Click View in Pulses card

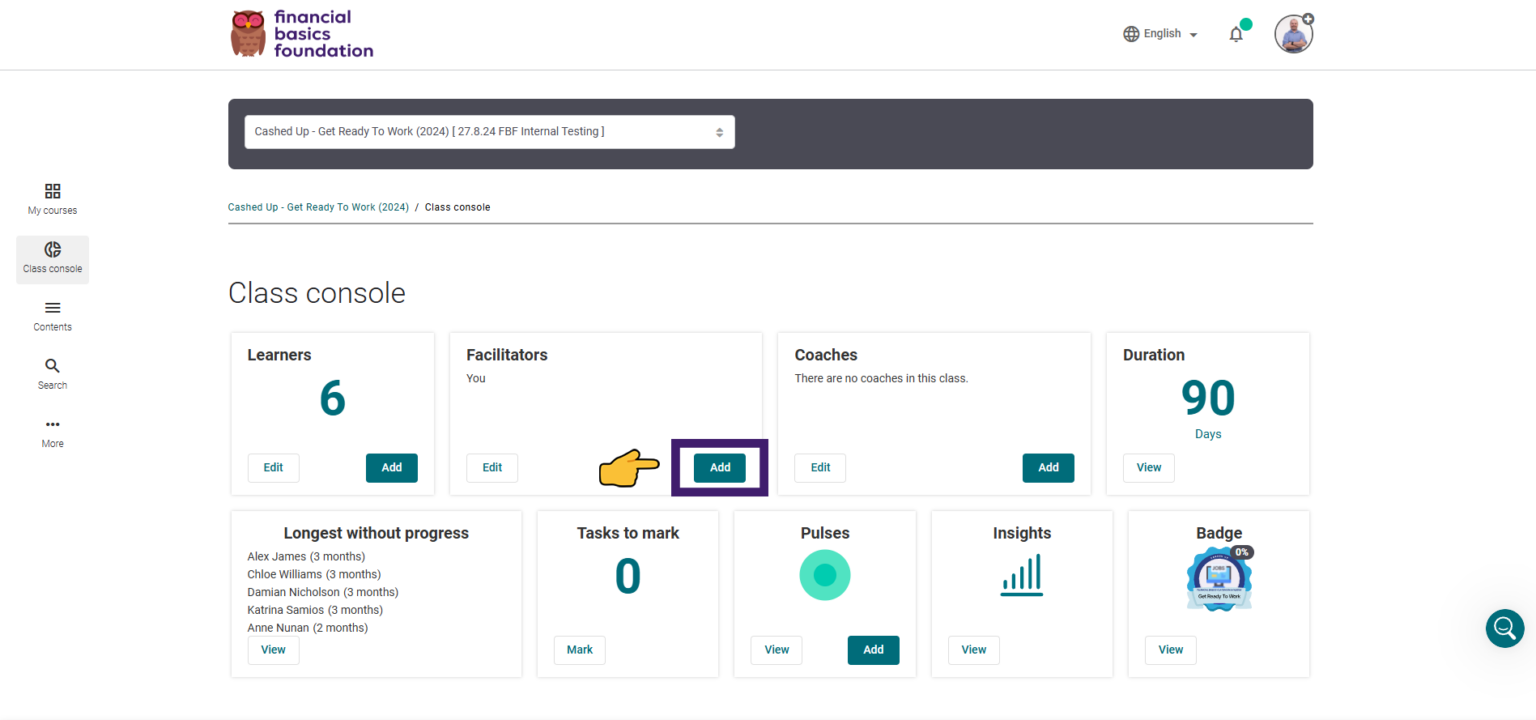(777, 650)
